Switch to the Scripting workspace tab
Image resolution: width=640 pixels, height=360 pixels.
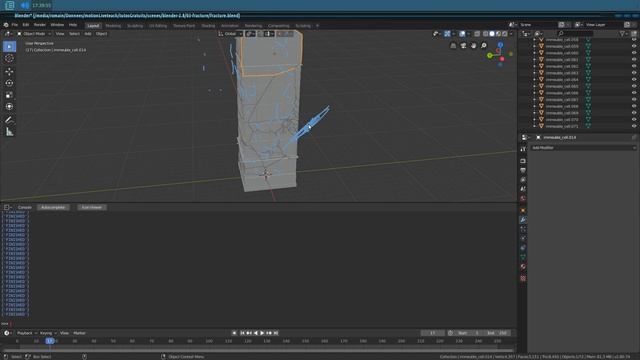tap(303, 26)
